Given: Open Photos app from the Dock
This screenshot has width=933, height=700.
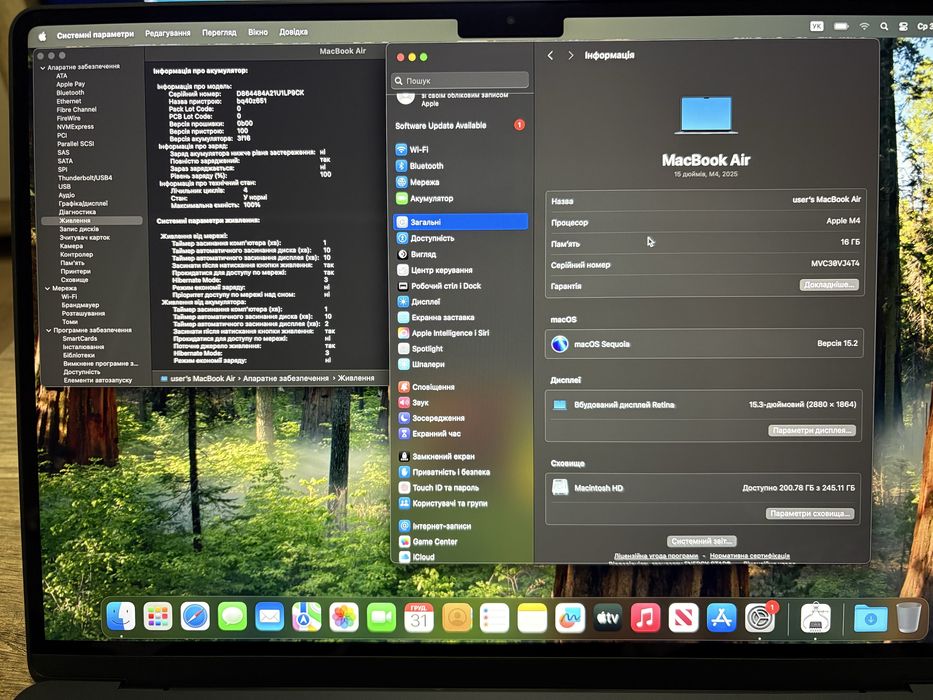Looking at the screenshot, I should click(344, 617).
